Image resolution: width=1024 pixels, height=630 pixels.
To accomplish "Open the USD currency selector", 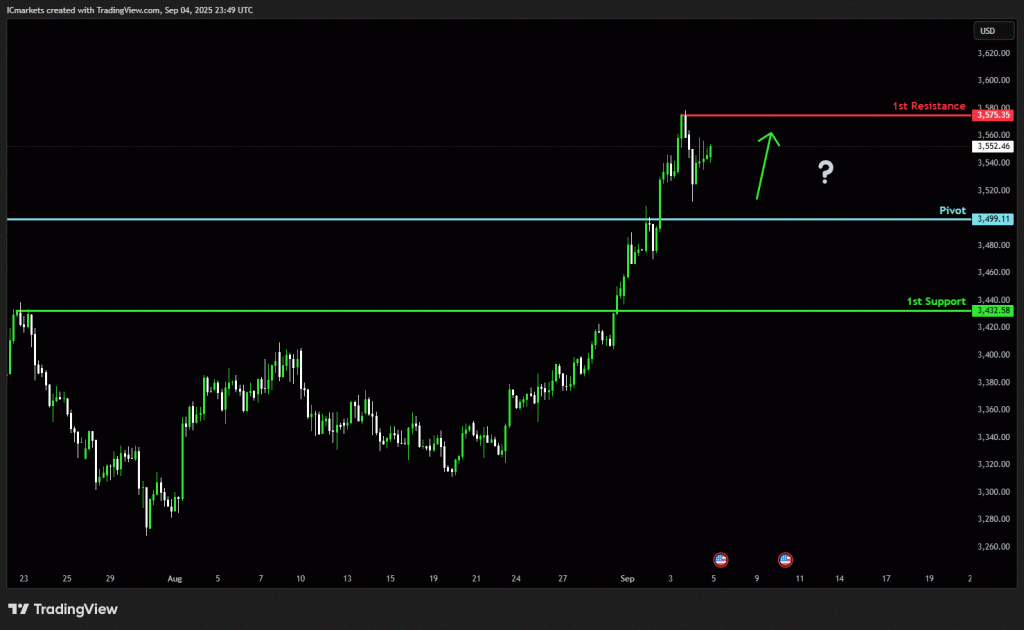I will tap(993, 31).
